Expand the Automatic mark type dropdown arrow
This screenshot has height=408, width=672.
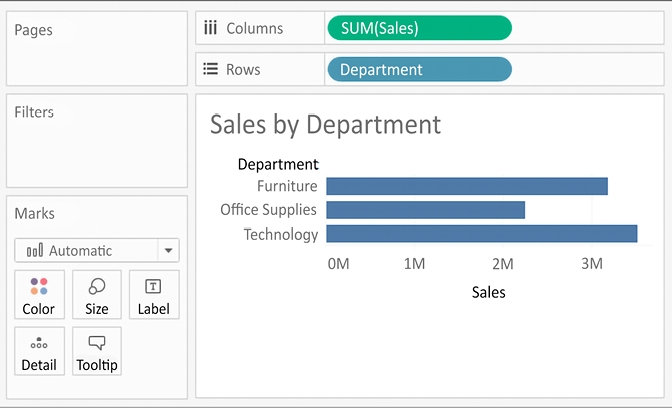169,251
